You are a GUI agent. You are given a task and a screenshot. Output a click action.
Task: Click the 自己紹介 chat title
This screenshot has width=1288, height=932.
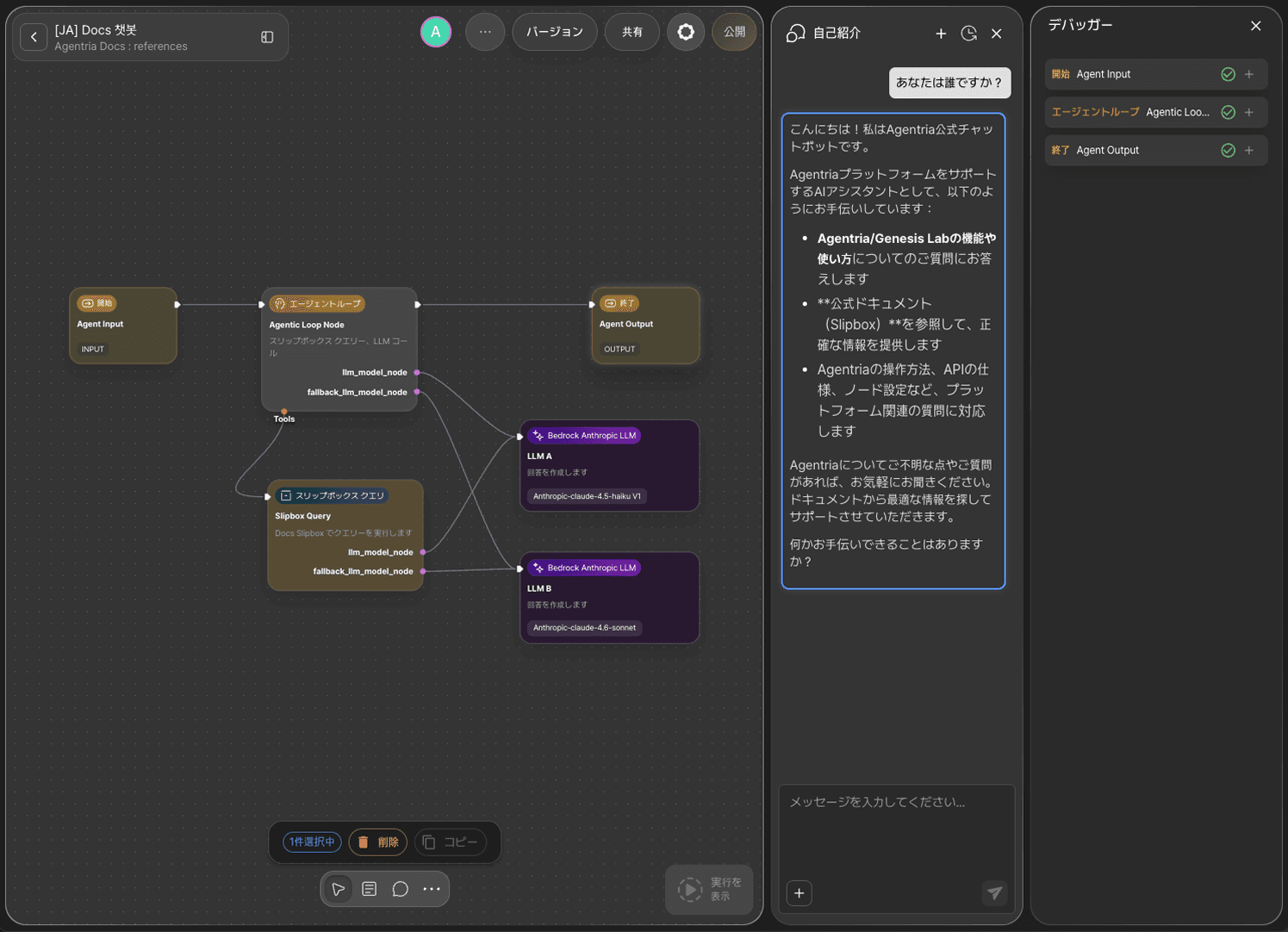pyautogui.click(x=837, y=34)
